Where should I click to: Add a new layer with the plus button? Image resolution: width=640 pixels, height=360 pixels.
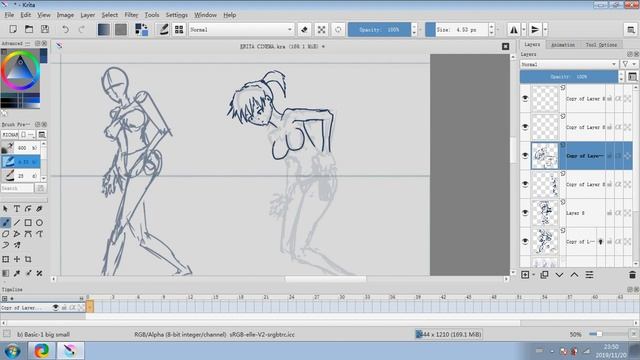pyautogui.click(x=525, y=275)
